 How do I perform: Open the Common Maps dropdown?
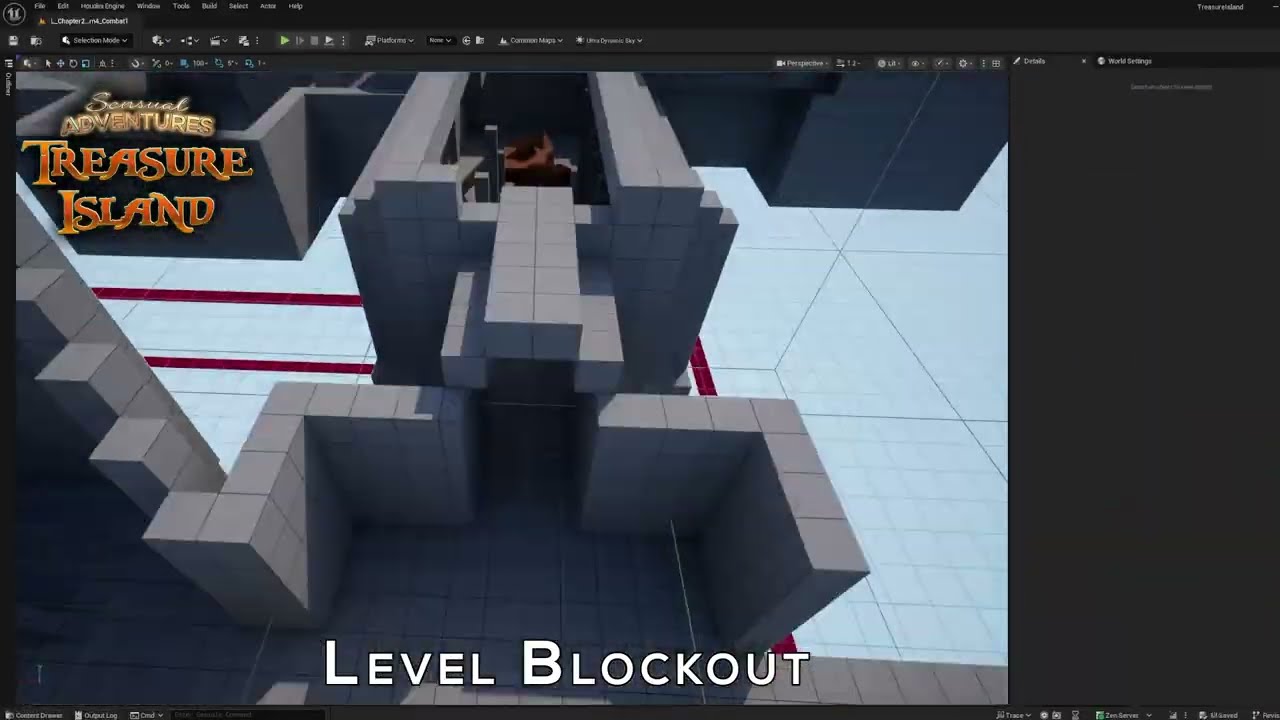coord(531,40)
